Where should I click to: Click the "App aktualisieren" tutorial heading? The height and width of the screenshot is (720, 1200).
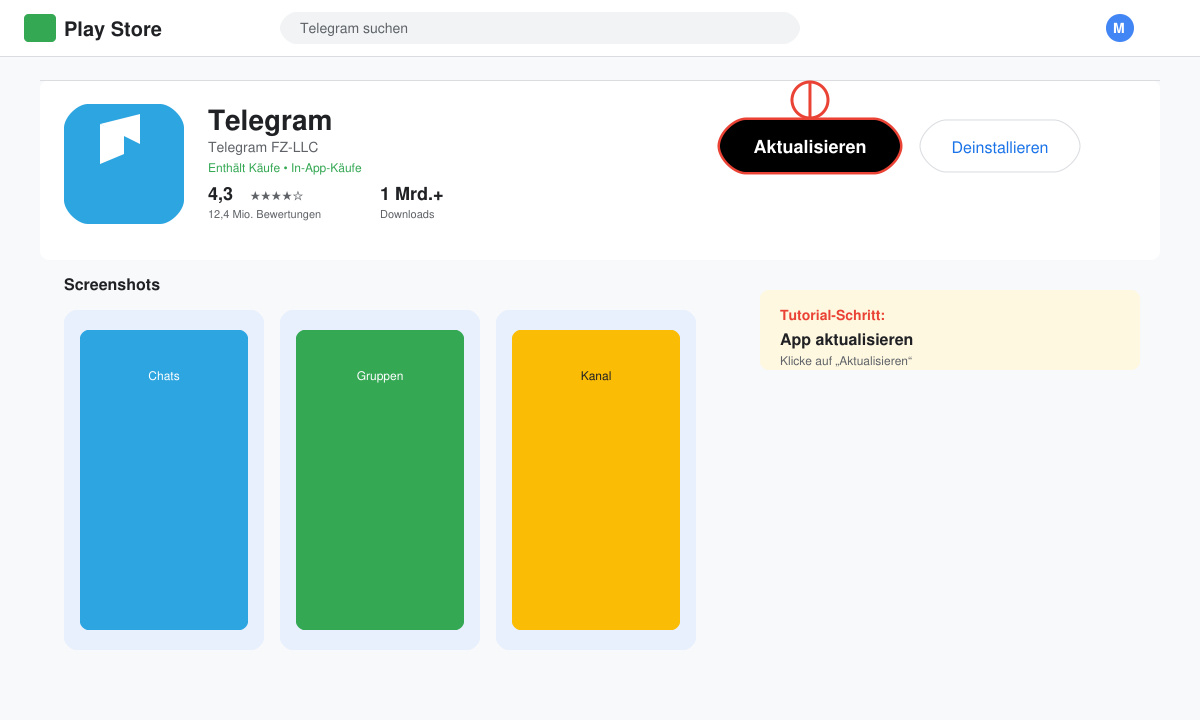(846, 339)
